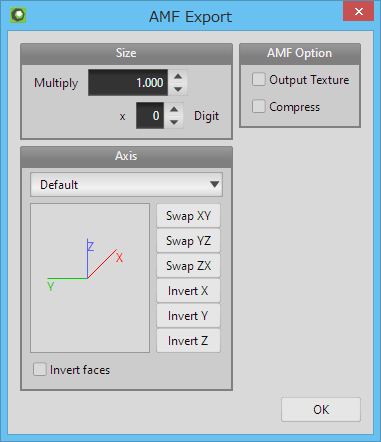This screenshot has width=381, height=442.
Task: Click the Invert X button
Action: [188, 291]
